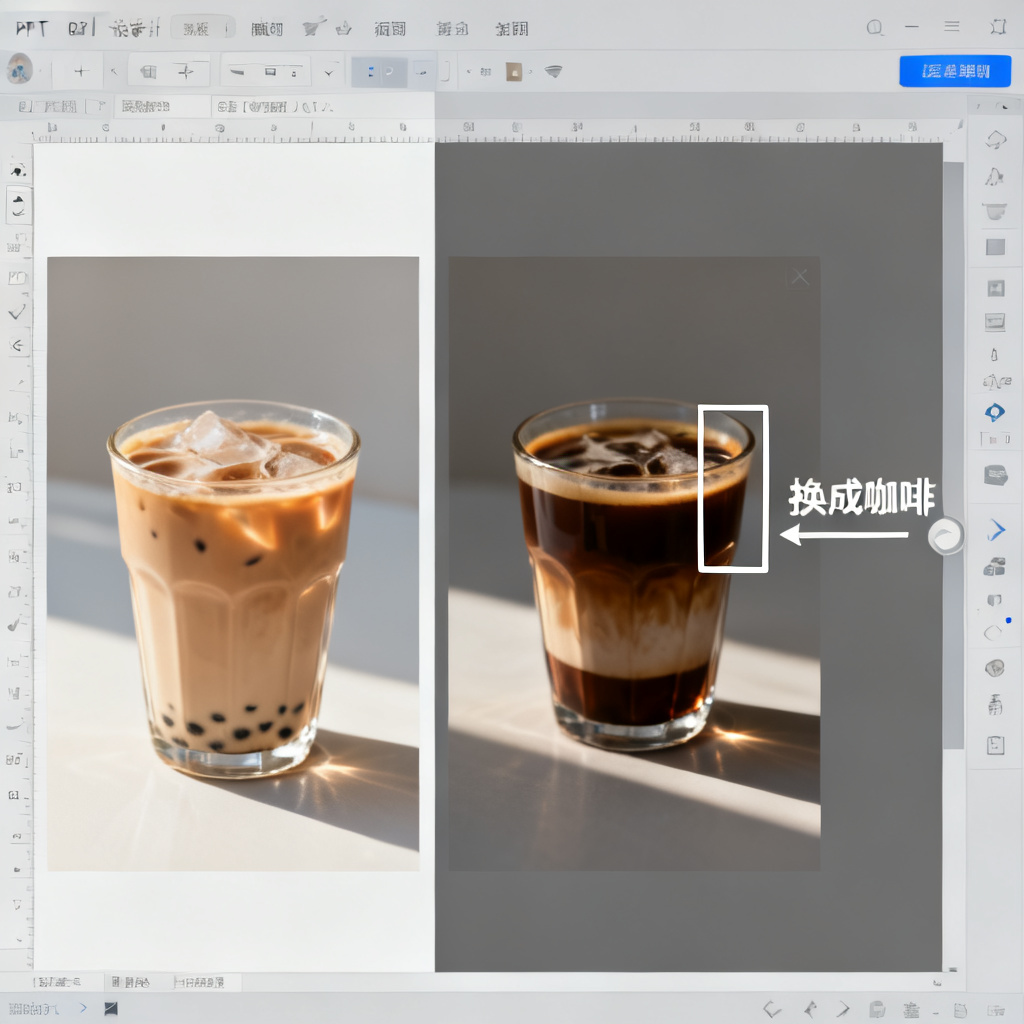The width and height of the screenshot is (1024, 1024).
Task: Click the globe icon in the right sidebar
Action: [995, 667]
